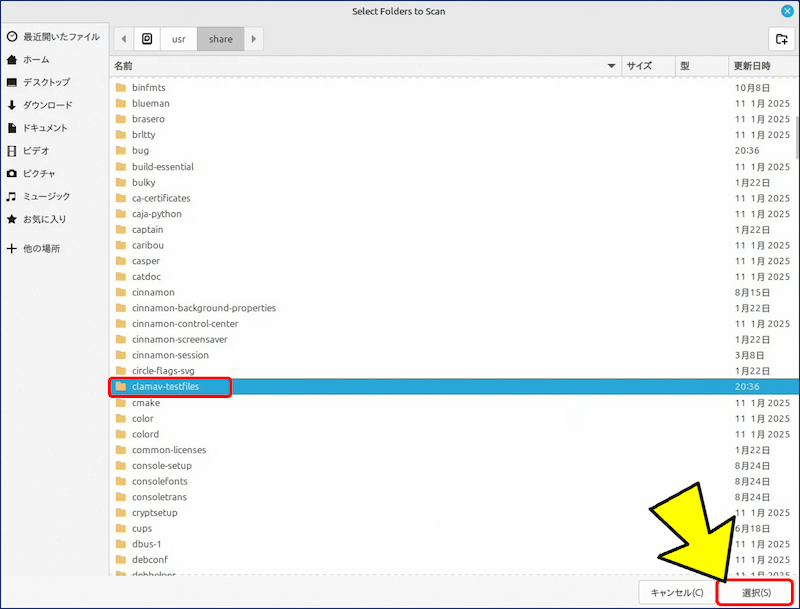This screenshot has height=609, width=800.
Task: Click the root filesystem path icon
Action: (147, 39)
